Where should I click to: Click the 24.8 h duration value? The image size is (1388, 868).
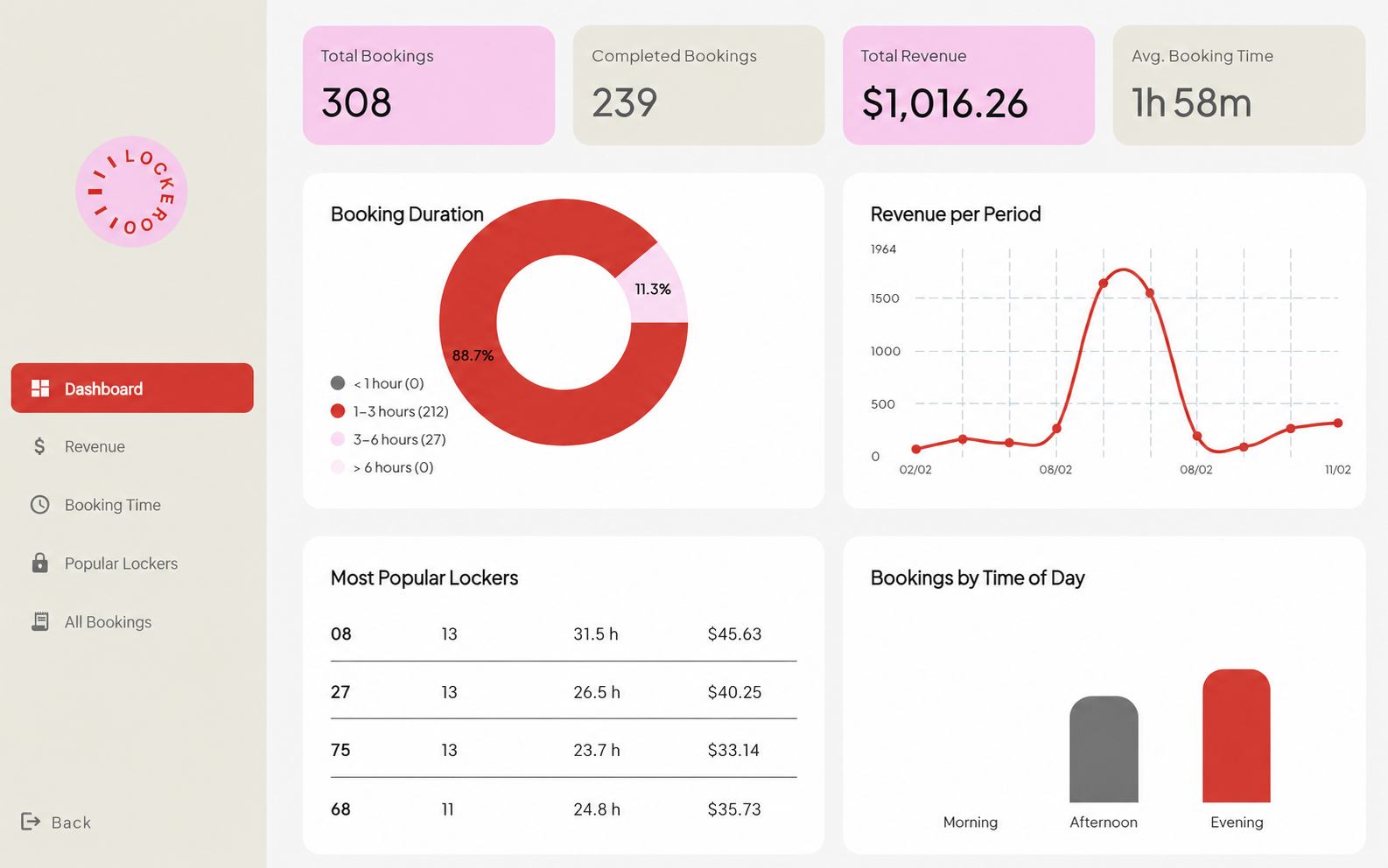(x=597, y=809)
